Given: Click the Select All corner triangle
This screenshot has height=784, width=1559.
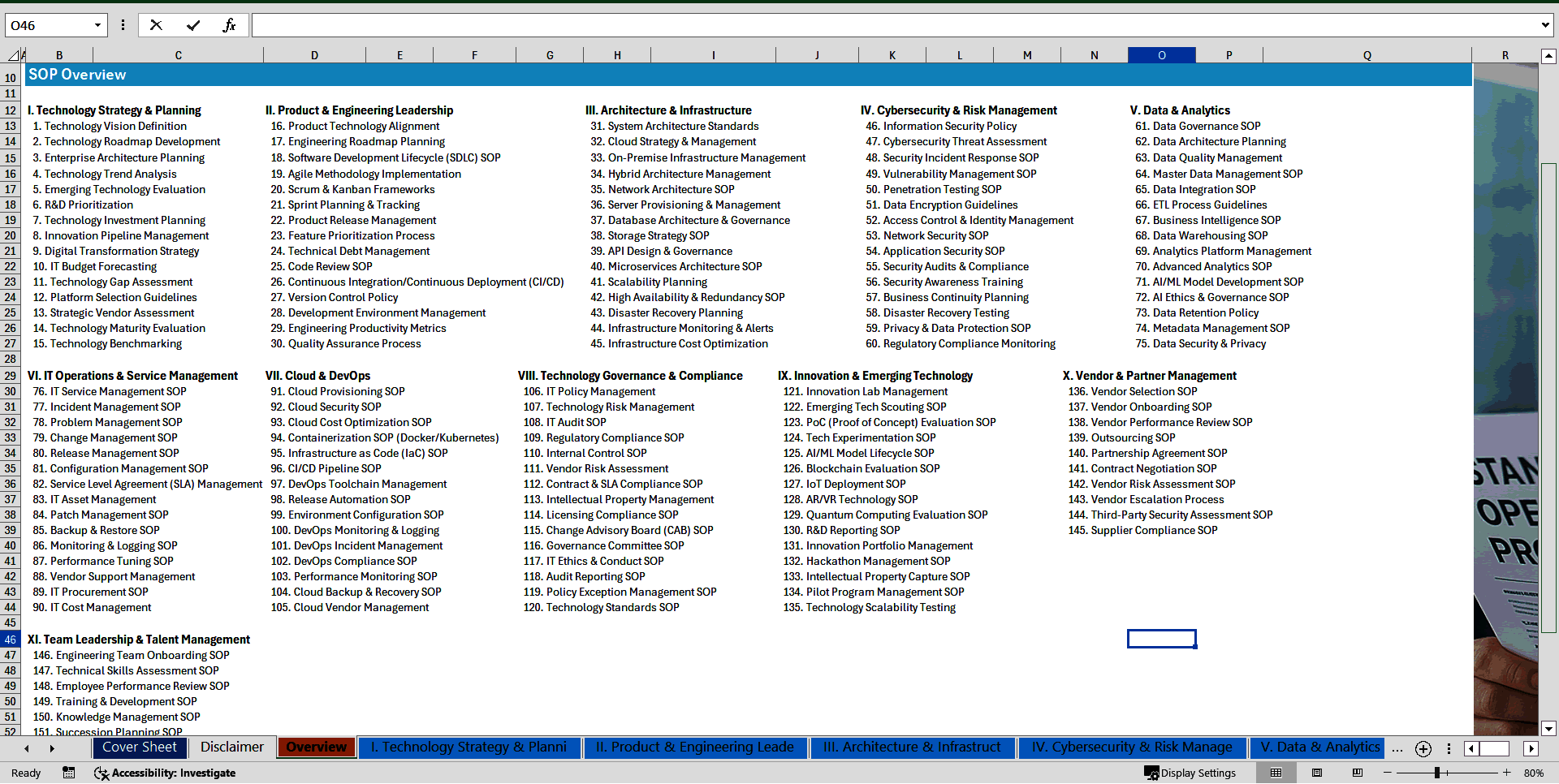Looking at the screenshot, I should (14, 55).
